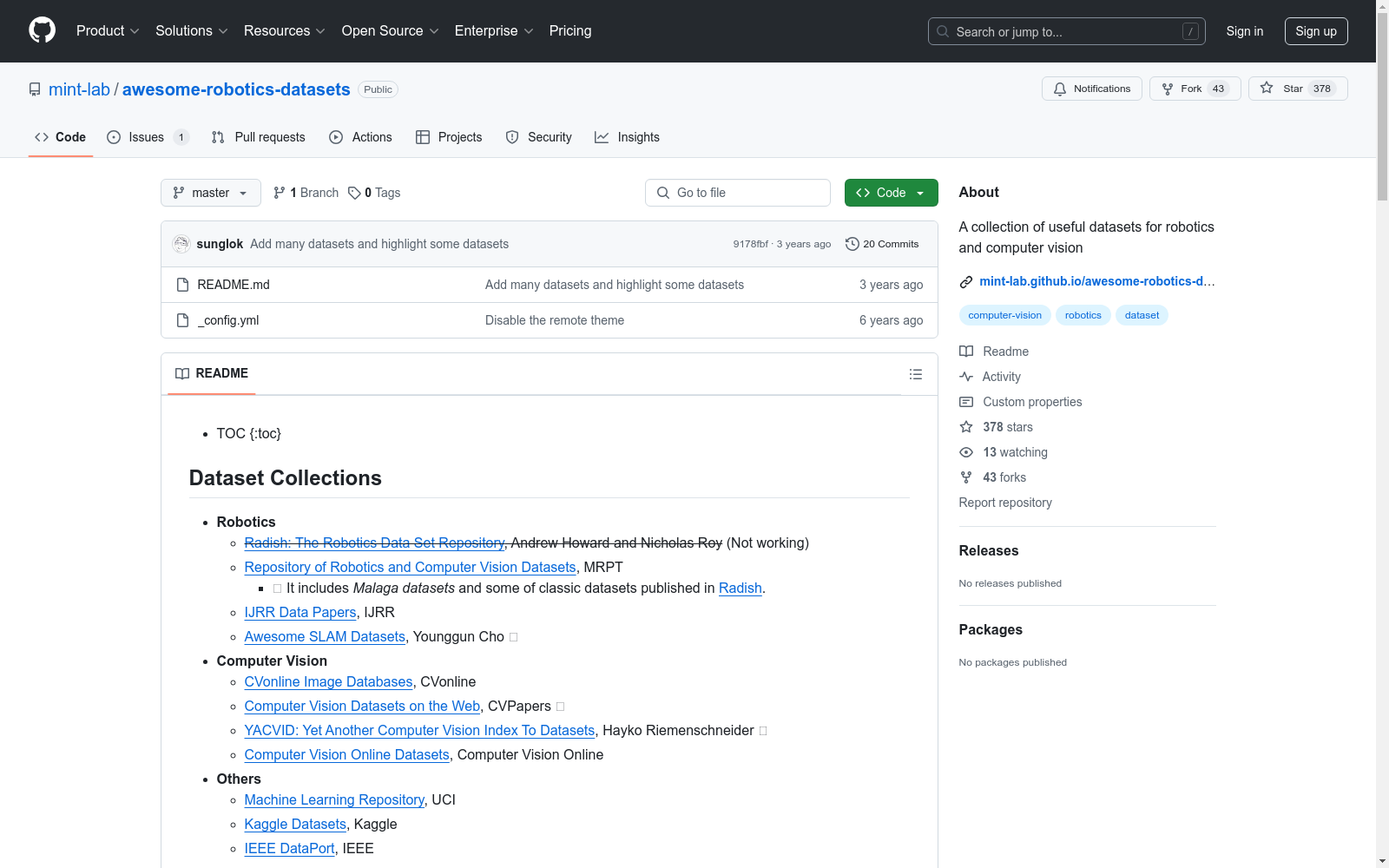This screenshot has width=1389, height=868.
Task: Click the Go to file input
Action: pos(738,193)
